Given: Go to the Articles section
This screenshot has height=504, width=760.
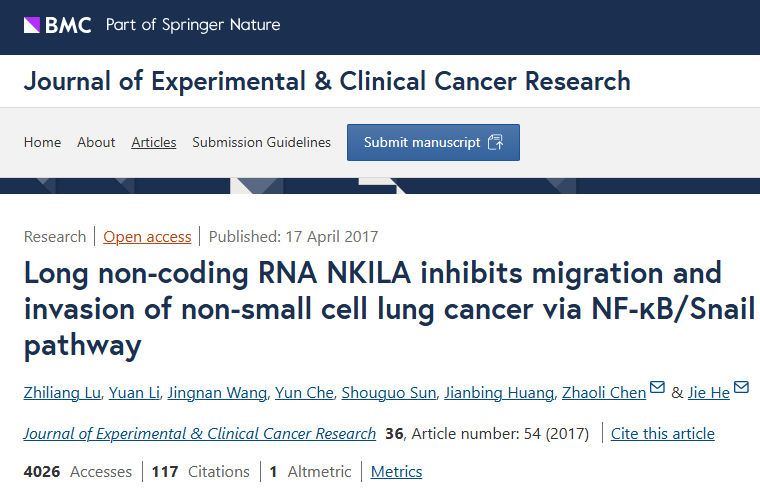Looking at the screenshot, I should click(154, 142).
